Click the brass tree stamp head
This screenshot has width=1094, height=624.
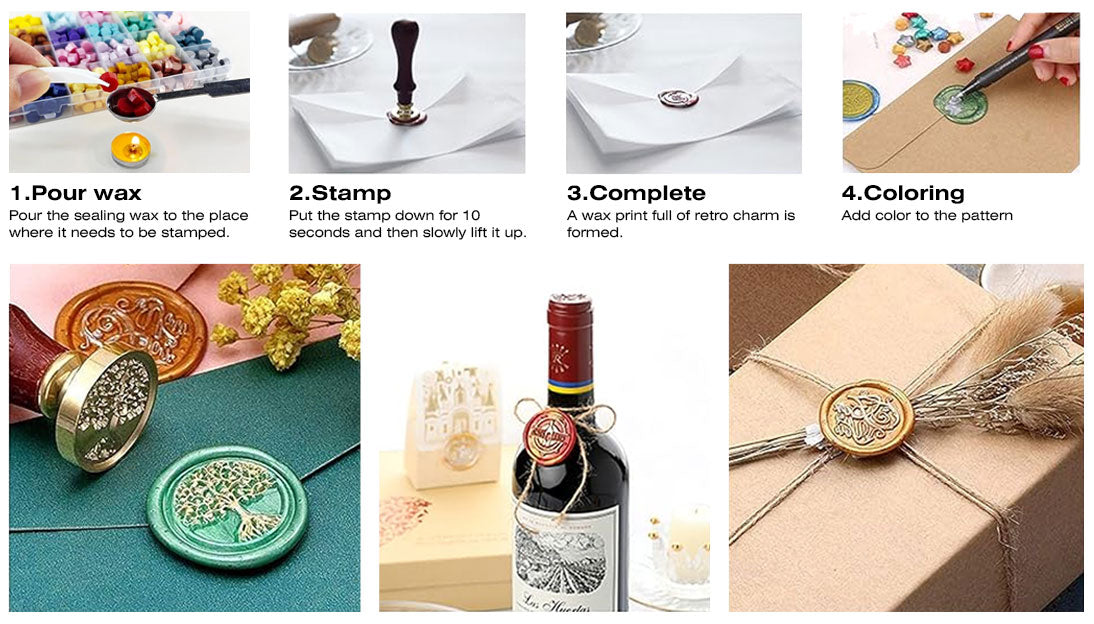tap(99, 403)
